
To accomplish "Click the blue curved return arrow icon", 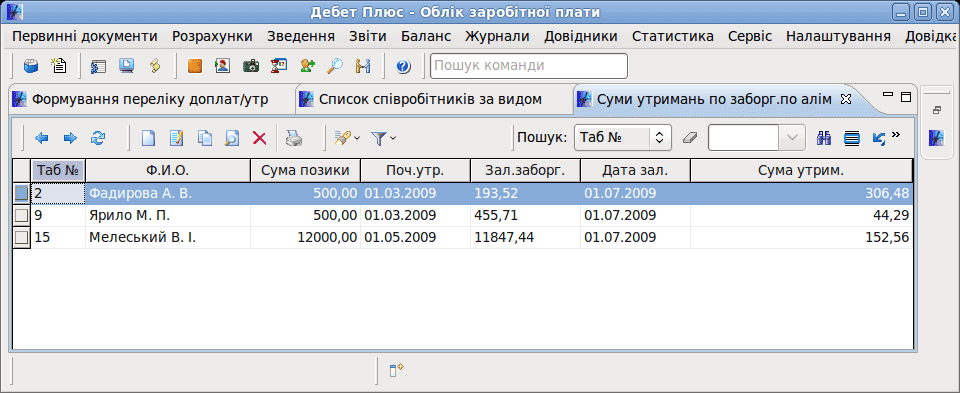I will 879,138.
